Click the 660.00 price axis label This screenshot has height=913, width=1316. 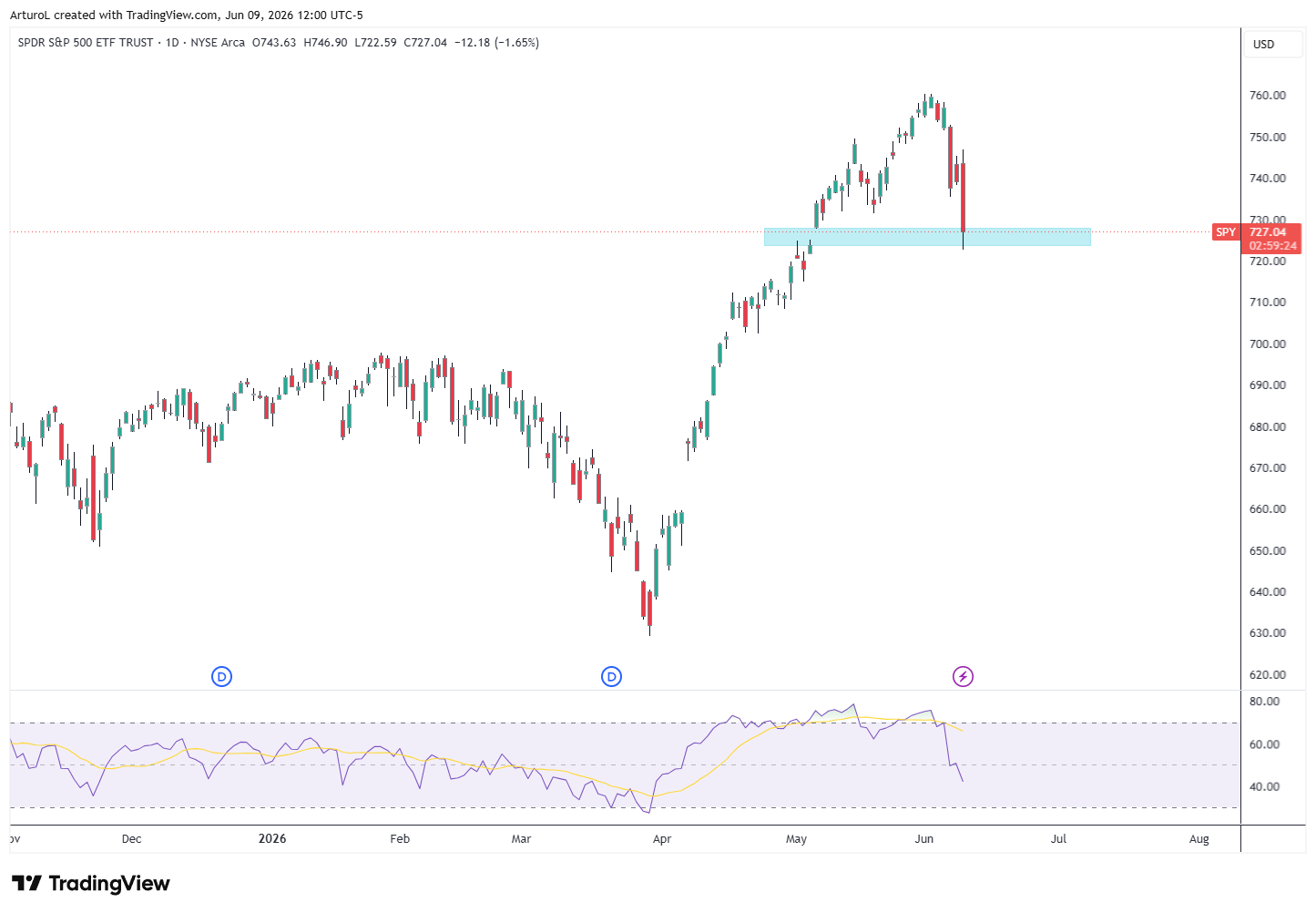tap(1268, 509)
